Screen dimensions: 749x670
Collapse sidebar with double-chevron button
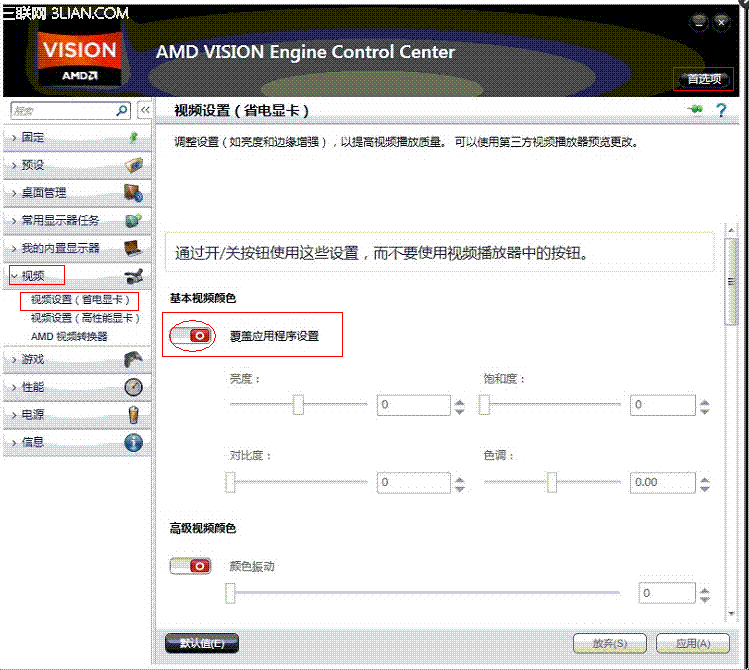[x=144, y=111]
